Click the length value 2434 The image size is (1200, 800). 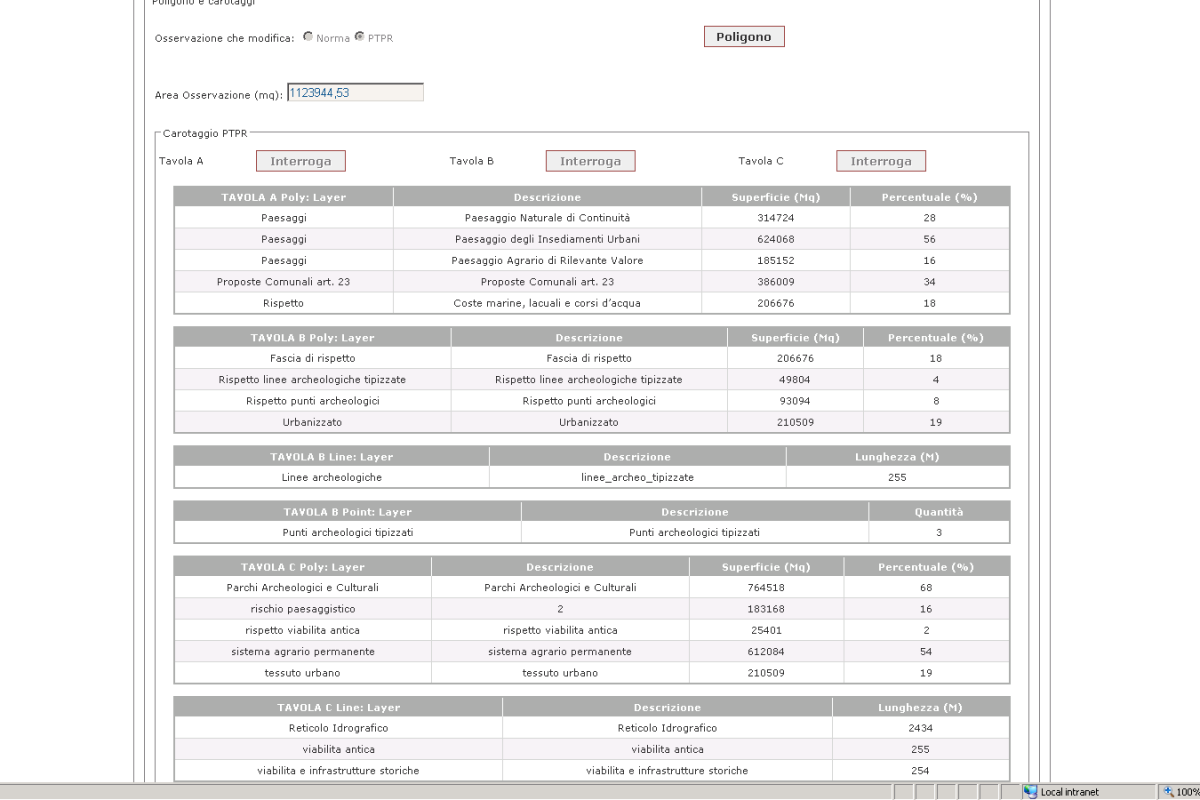coord(921,728)
